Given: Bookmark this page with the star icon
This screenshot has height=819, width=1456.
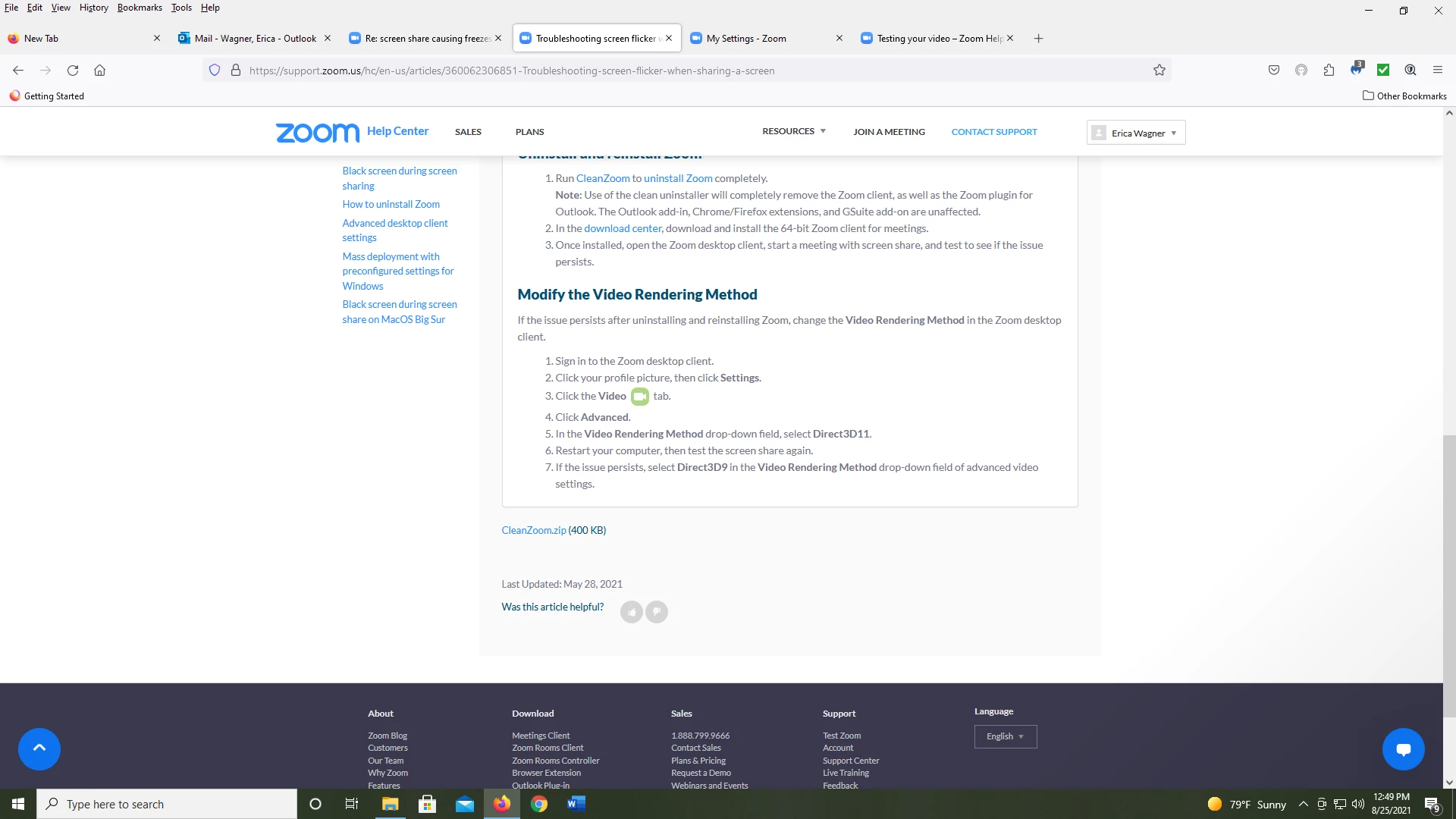Looking at the screenshot, I should click(1159, 71).
